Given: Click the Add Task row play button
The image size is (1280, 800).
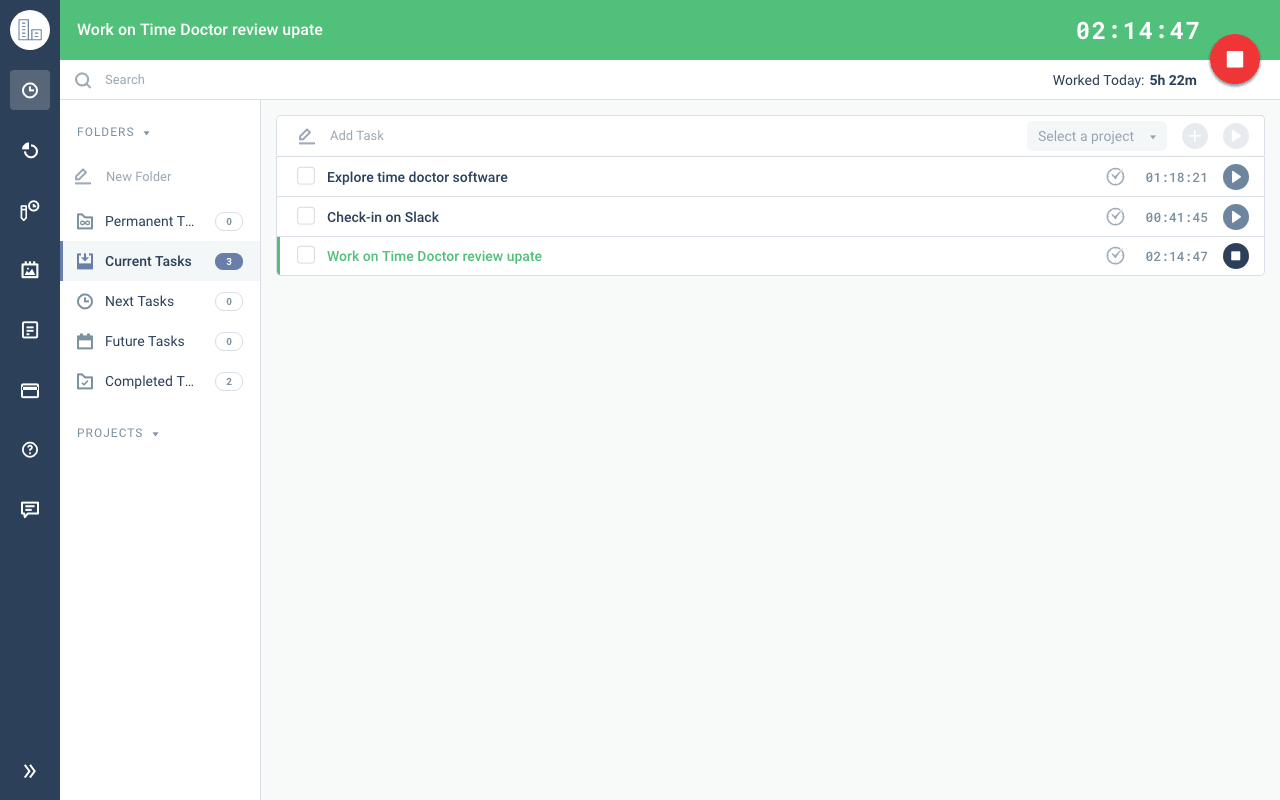Looking at the screenshot, I should 1236,136.
